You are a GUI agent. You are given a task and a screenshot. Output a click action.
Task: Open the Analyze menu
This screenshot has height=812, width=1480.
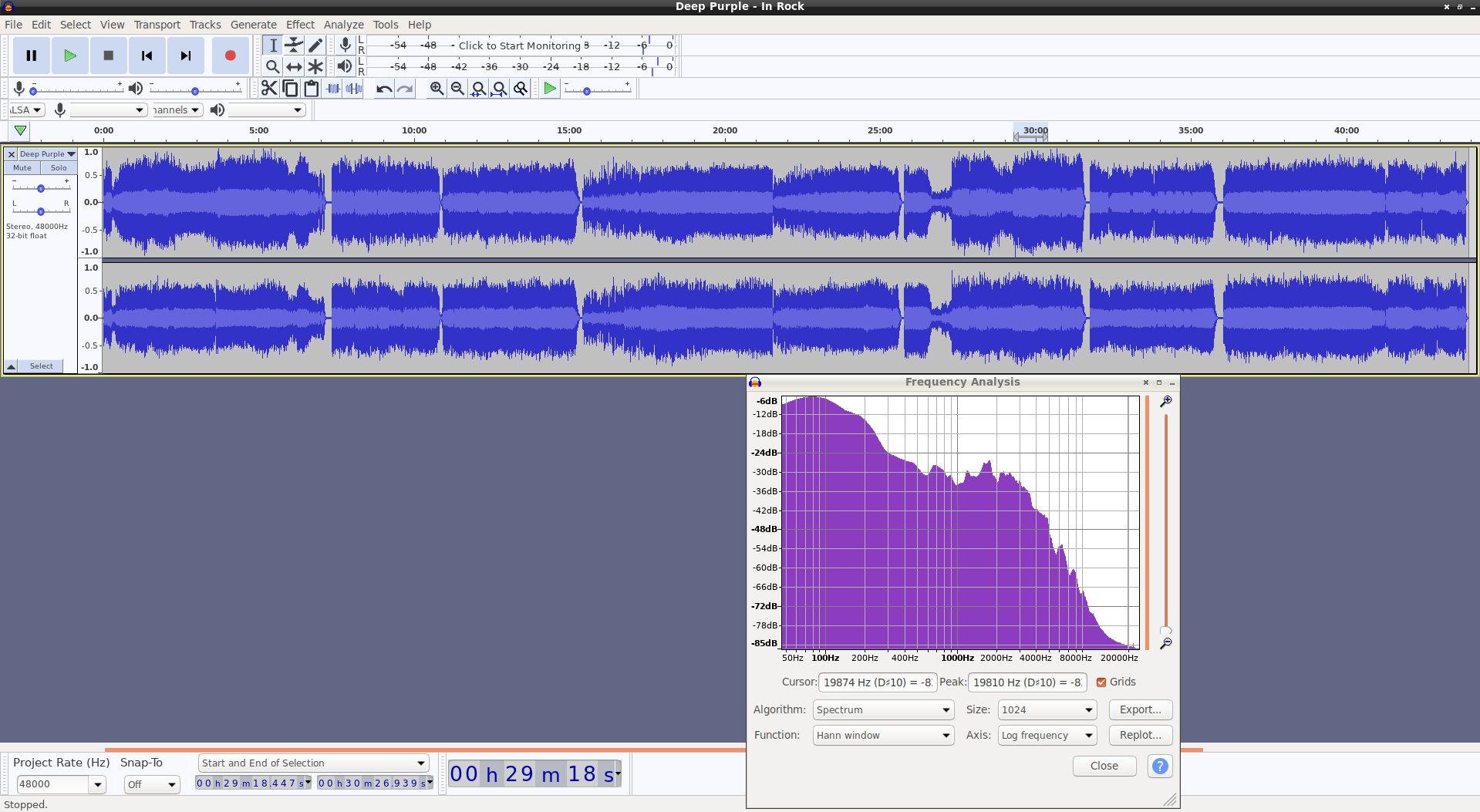[x=343, y=25]
